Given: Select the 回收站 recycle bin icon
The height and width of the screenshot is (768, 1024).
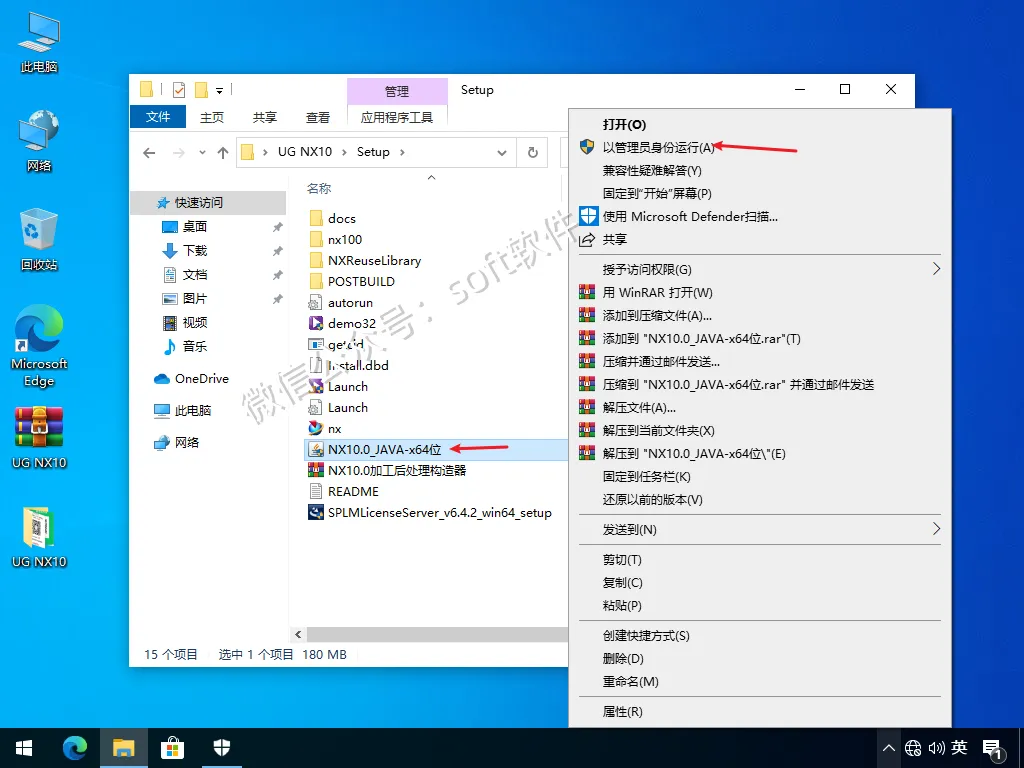Looking at the screenshot, I should [x=39, y=240].
